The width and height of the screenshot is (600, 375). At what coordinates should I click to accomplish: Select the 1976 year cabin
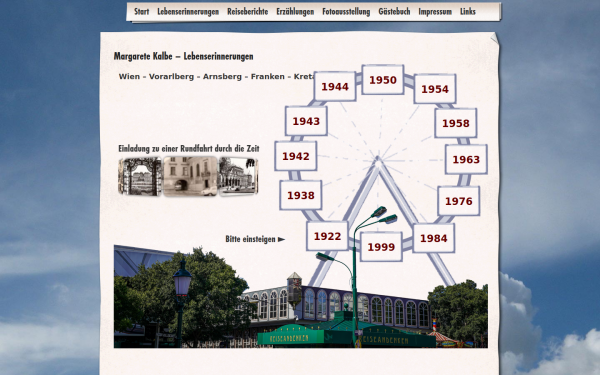(458, 201)
